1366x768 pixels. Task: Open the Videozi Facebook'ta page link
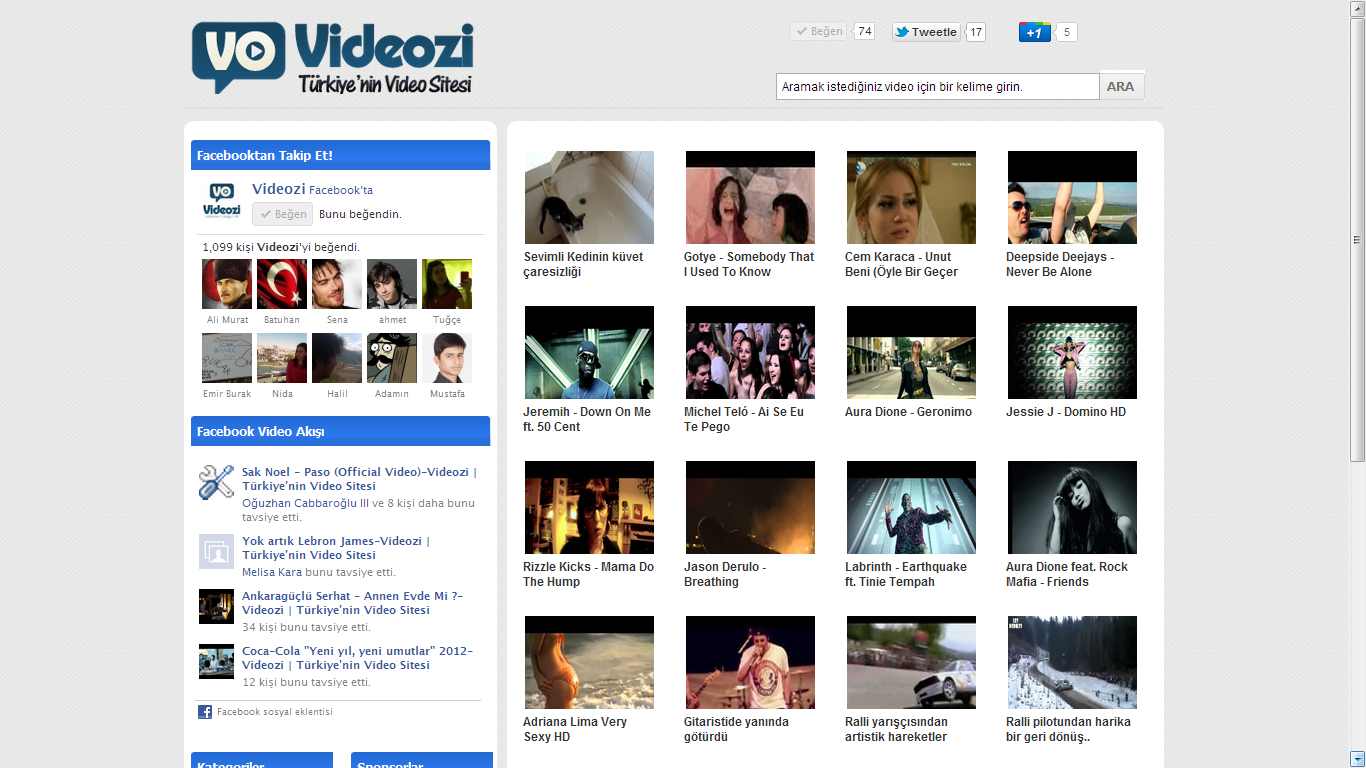tap(313, 189)
